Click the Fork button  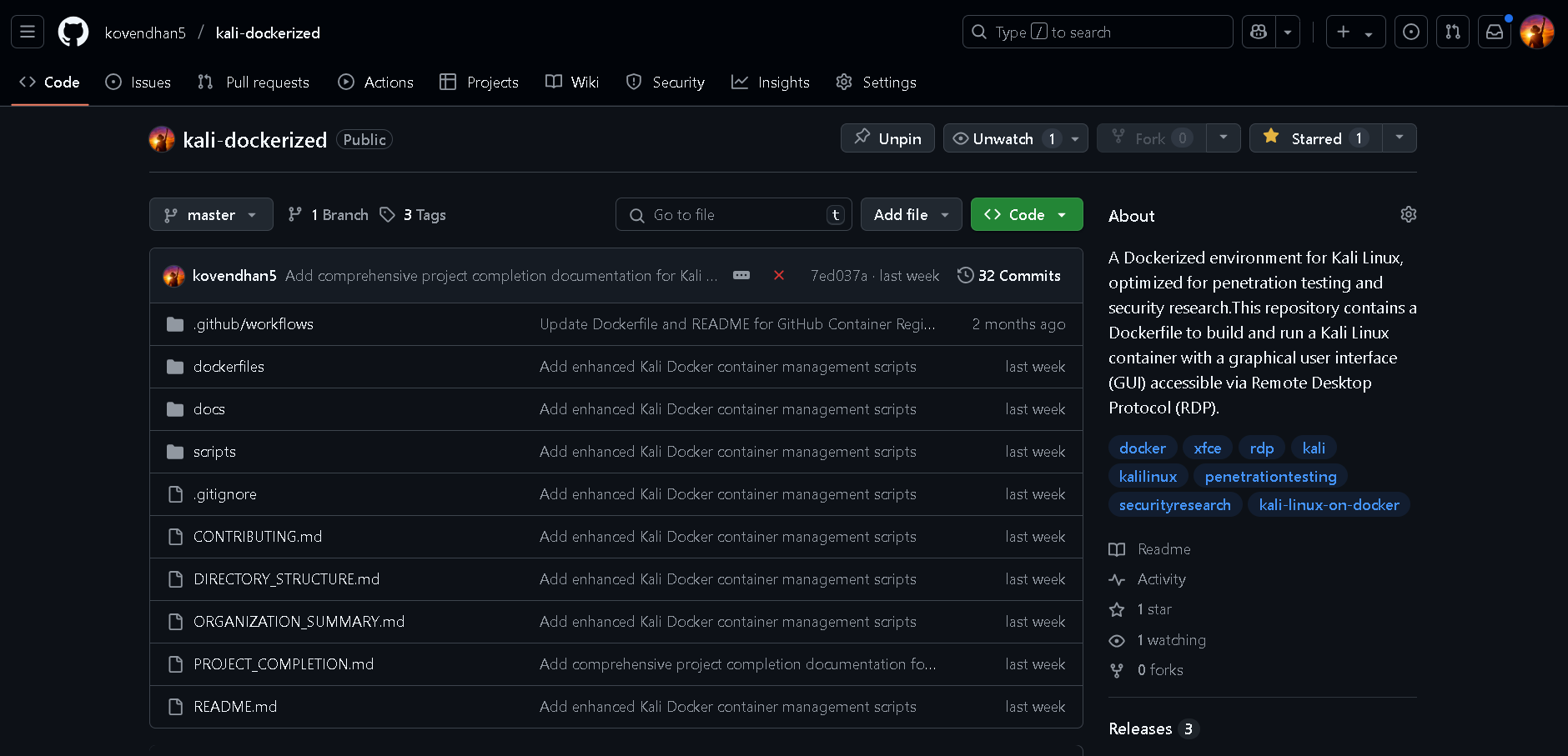pyautogui.click(x=1151, y=138)
